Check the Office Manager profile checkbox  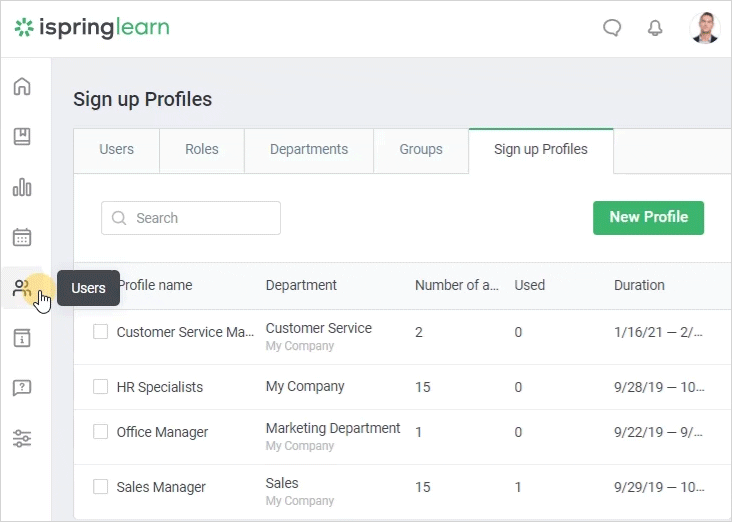point(100,431)
